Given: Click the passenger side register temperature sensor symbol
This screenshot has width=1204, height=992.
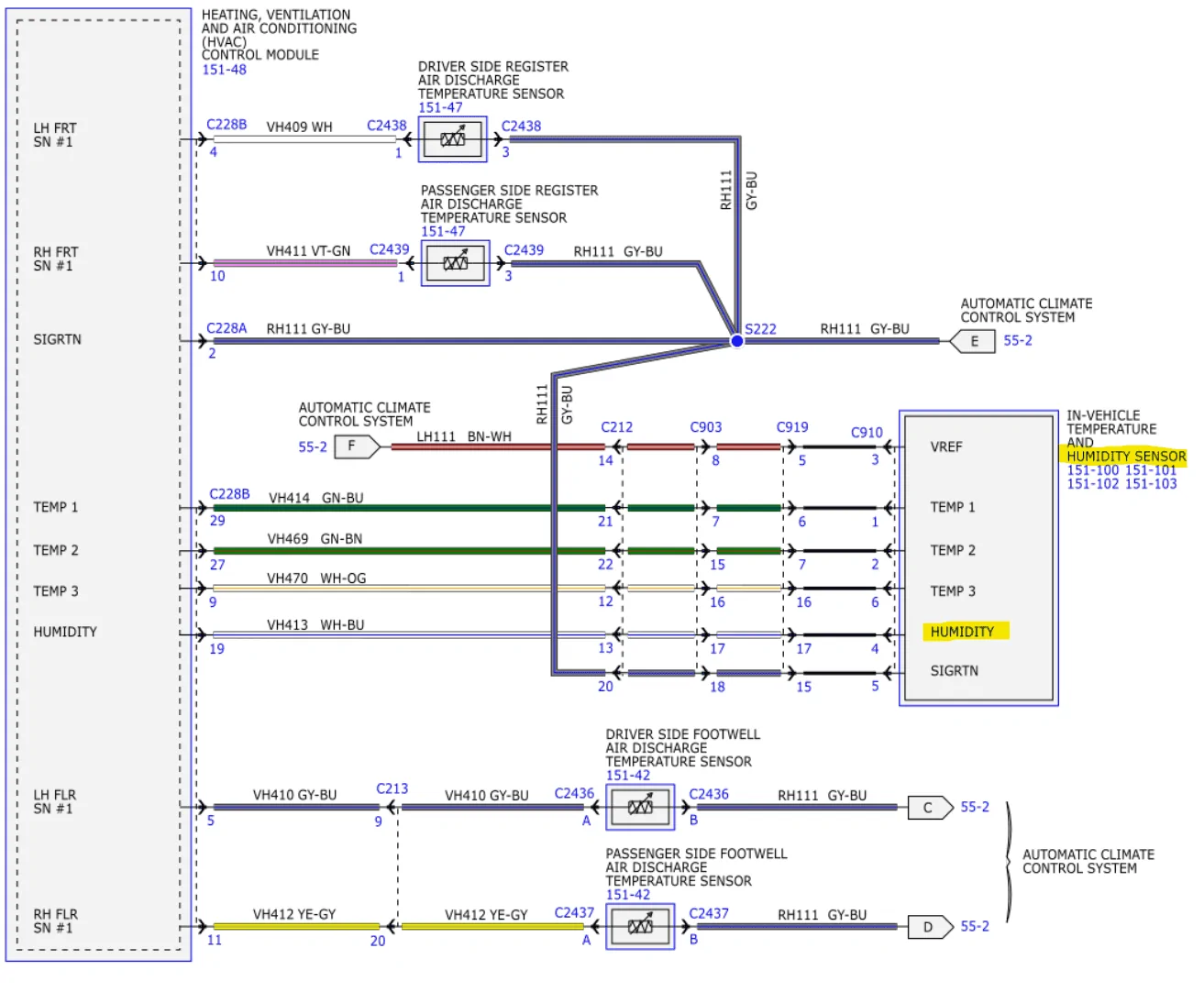Looking at the screenshot, I should [456, 263].
